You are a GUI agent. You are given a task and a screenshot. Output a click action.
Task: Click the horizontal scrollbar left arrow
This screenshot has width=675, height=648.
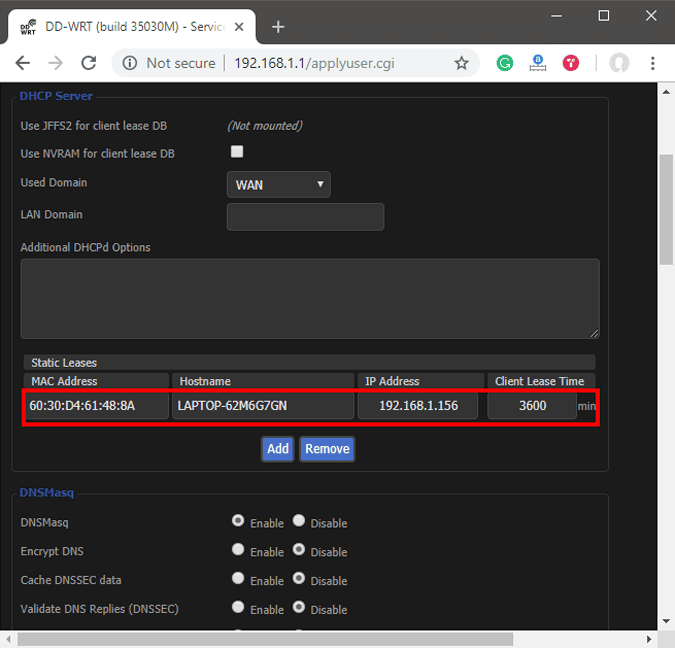coord(8,639)
